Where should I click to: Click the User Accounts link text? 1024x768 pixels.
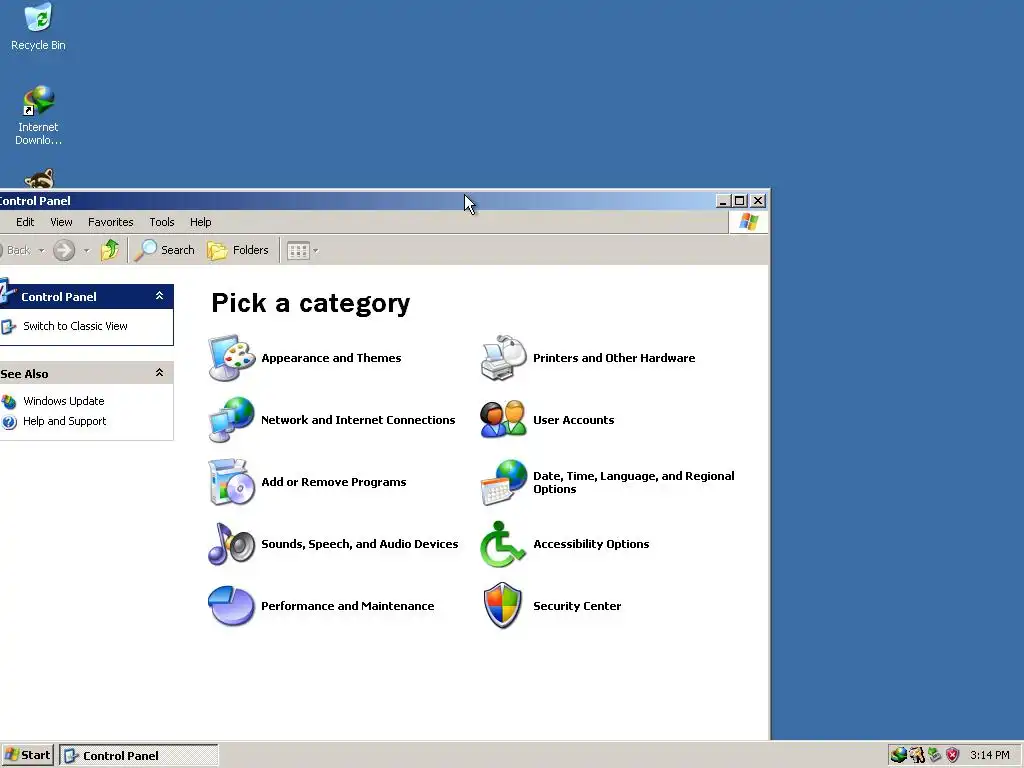(573, 420)
